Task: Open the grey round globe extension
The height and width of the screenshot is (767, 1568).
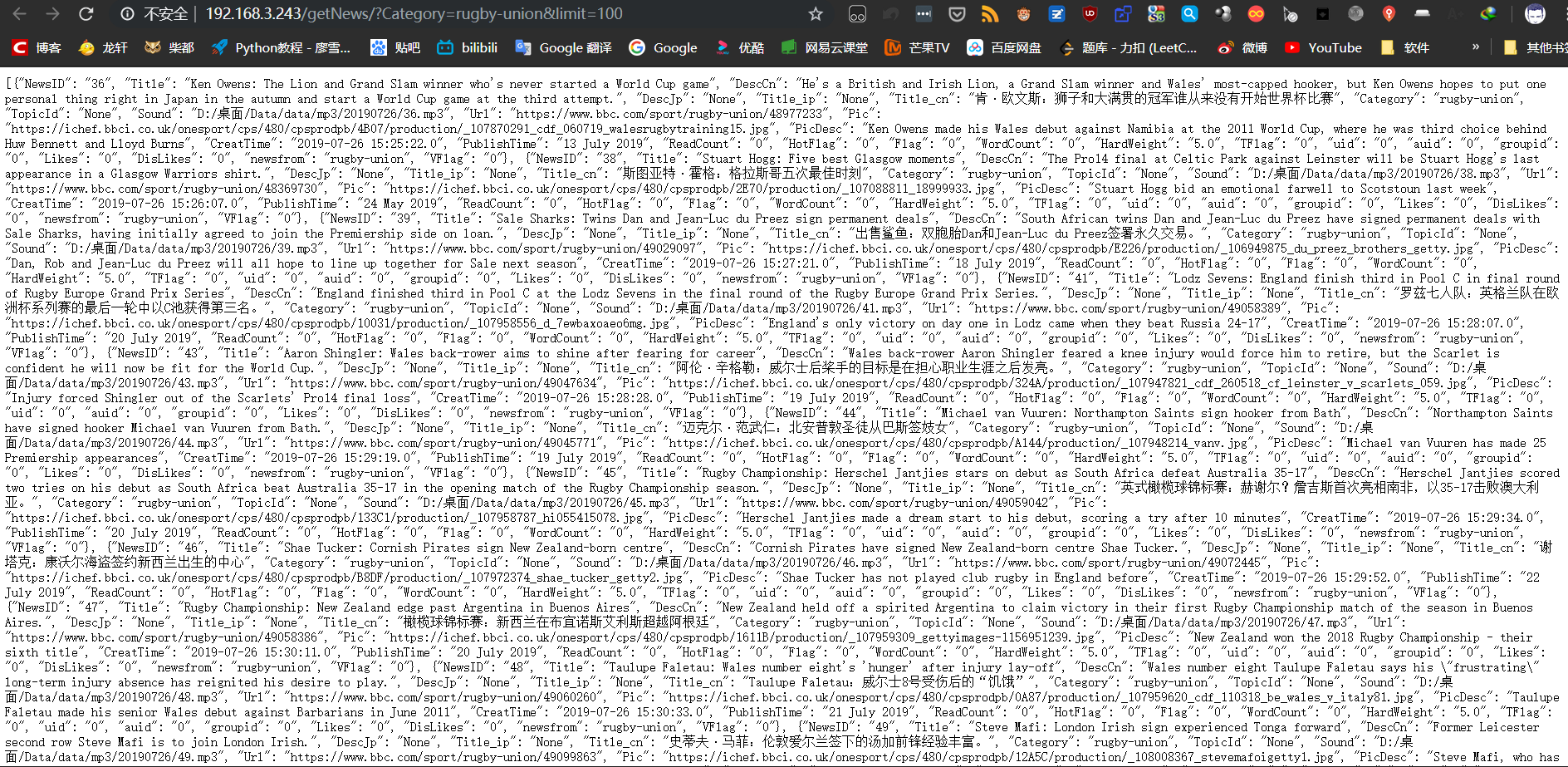Action: pos(1355,14)
